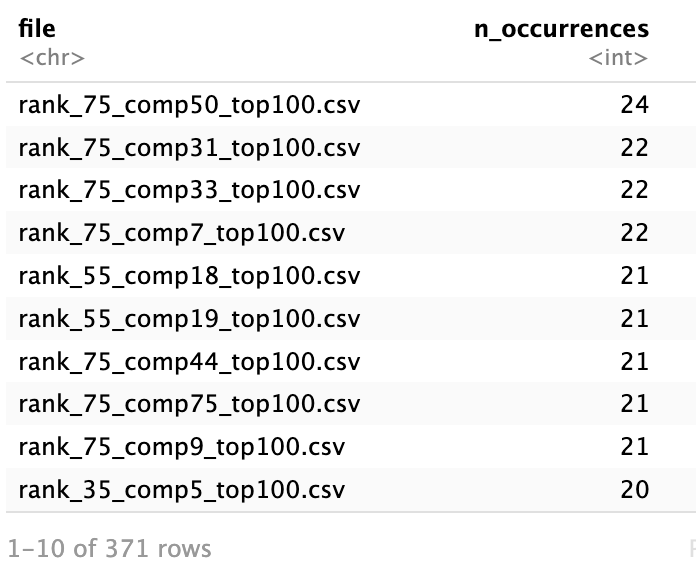Screen dimensions: 696x566
Task: Select the rank_35_comp5_top100.csv row
Action: pyautogui.click(x=181, y=490)
